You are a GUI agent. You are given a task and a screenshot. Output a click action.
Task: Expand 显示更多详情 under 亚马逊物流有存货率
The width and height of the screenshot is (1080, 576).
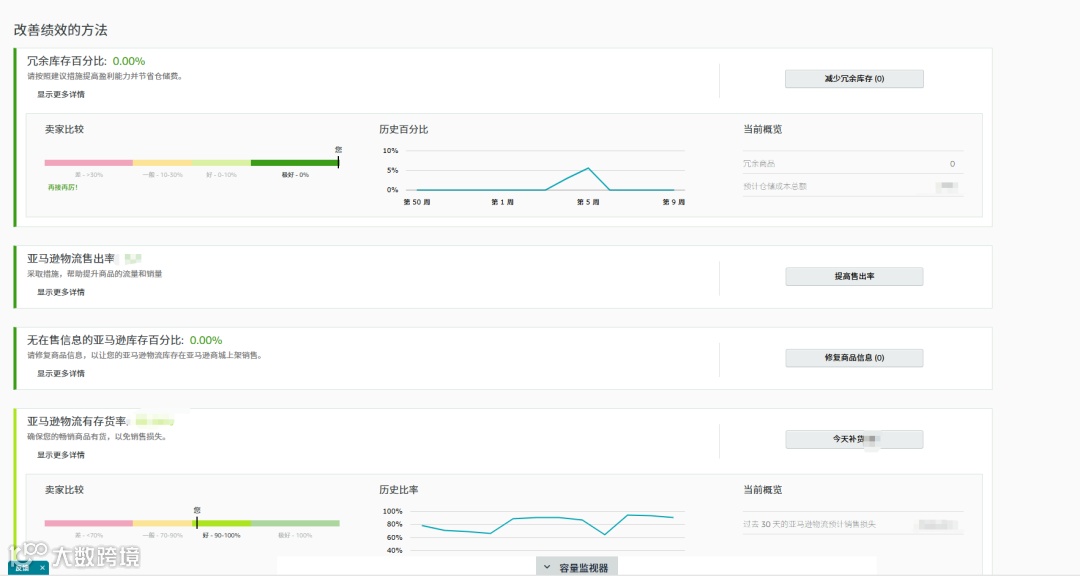click(x=61, y=455)
